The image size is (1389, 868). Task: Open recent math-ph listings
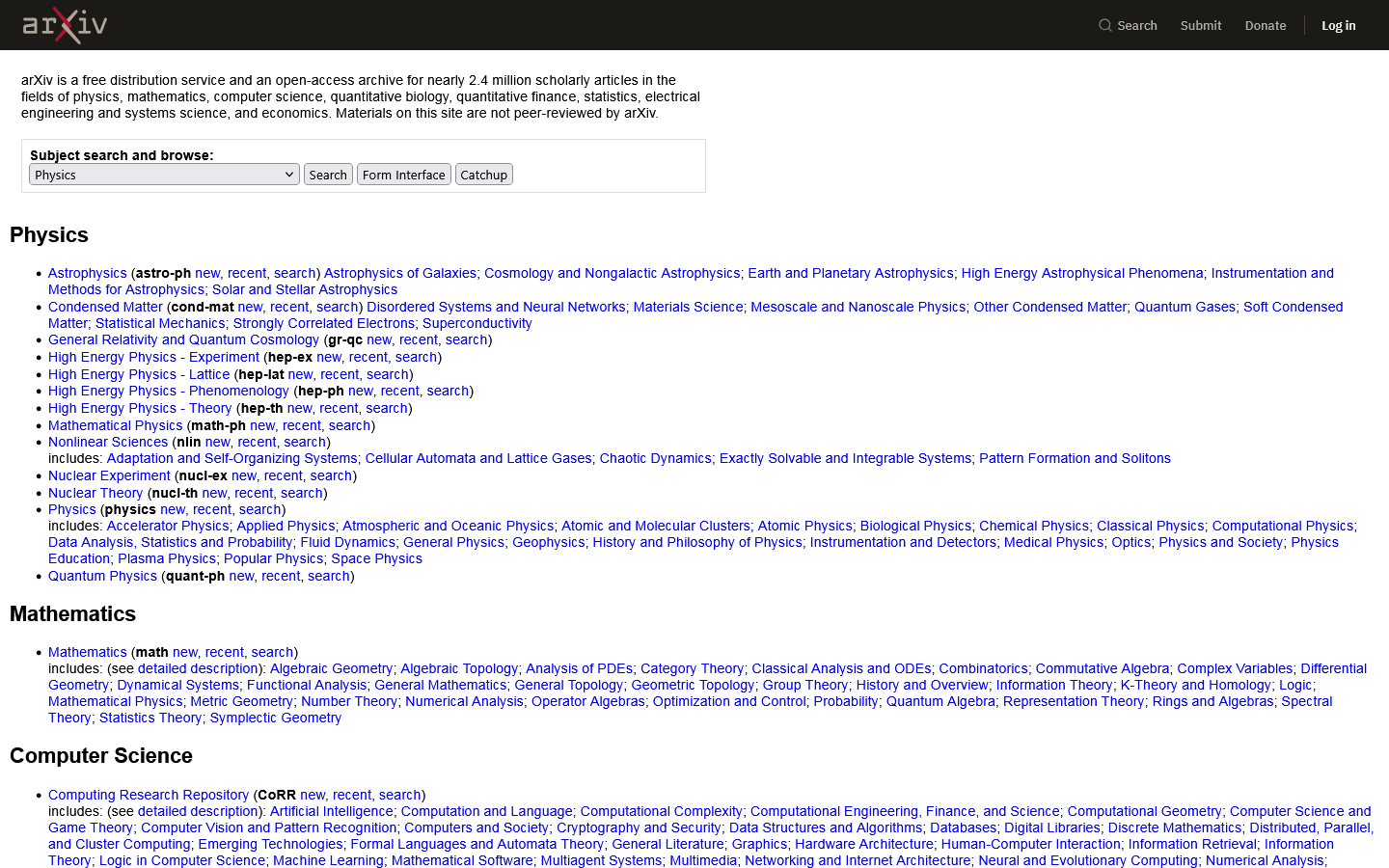point(302,425)
